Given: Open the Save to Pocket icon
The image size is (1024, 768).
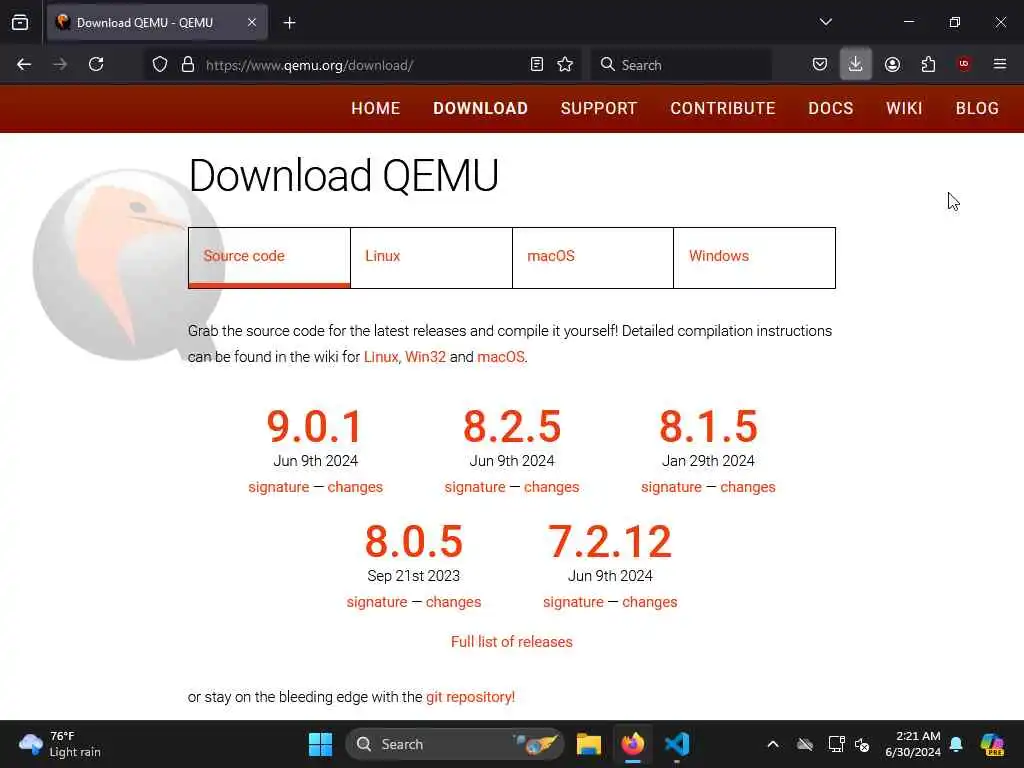Looking at the screenshot, I should pos(820,65).
